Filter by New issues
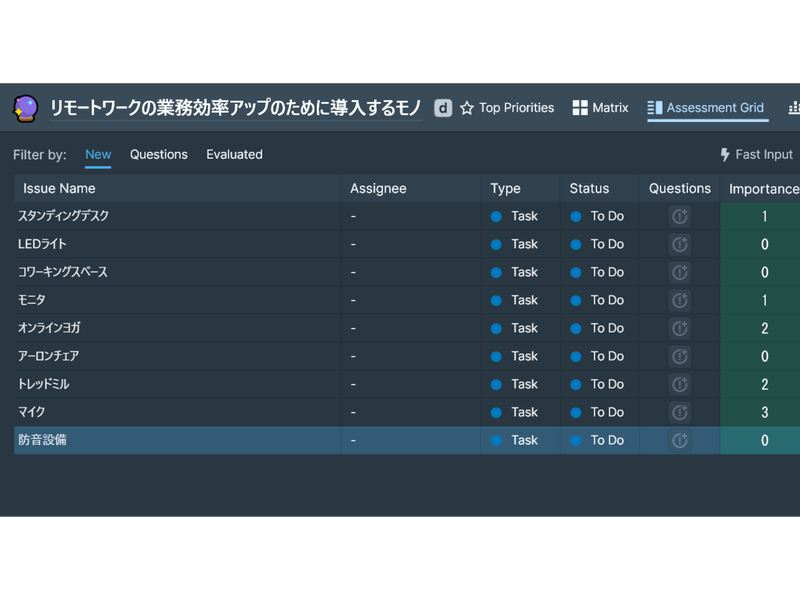800x600 pixels. pos(98,155)
